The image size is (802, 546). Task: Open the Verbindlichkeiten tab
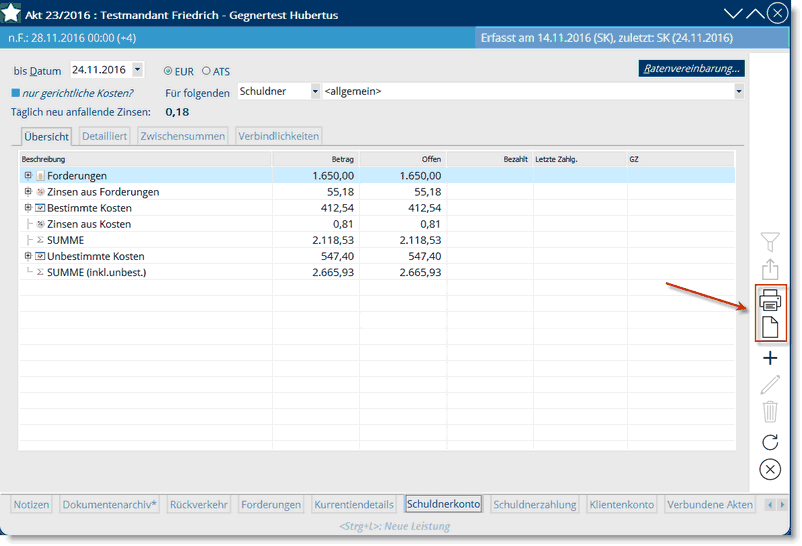coord(278,136)
